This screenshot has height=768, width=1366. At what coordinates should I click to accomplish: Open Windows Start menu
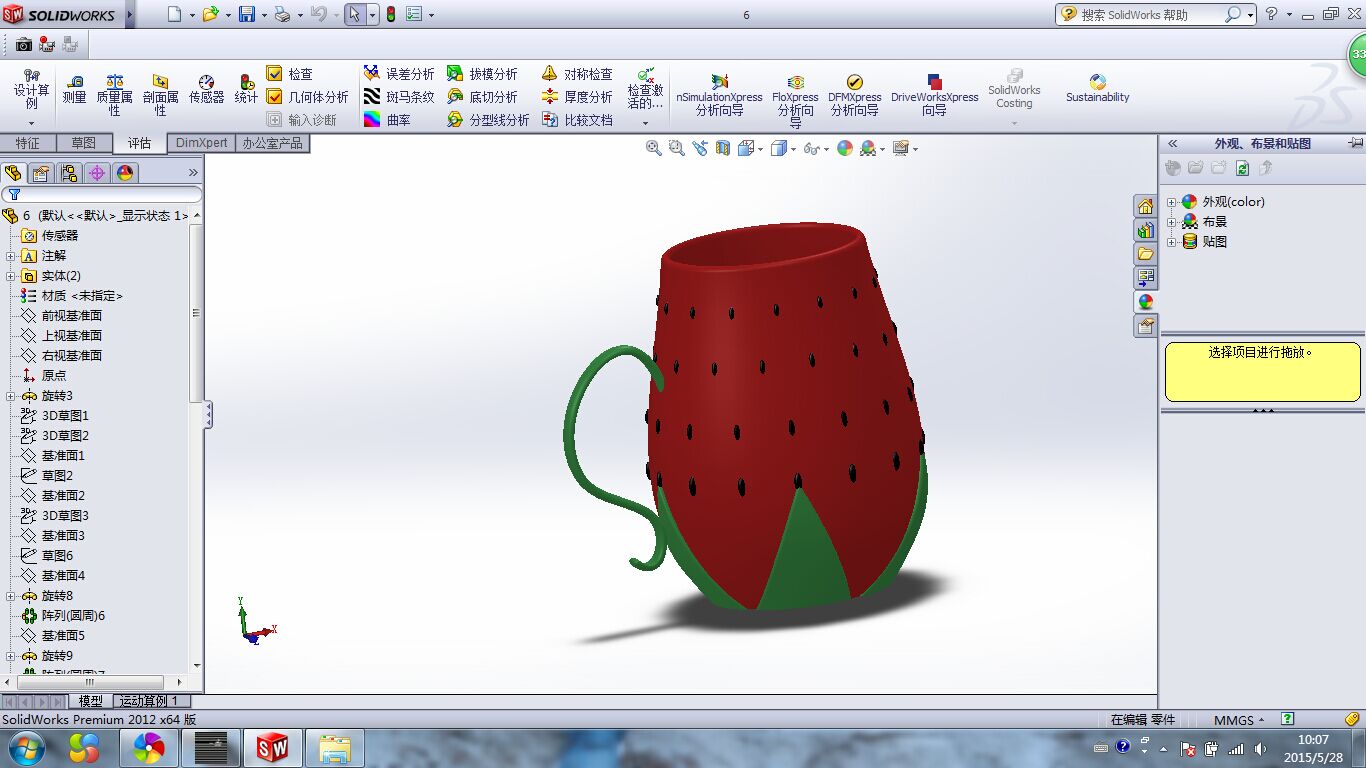tap(25, 748)
